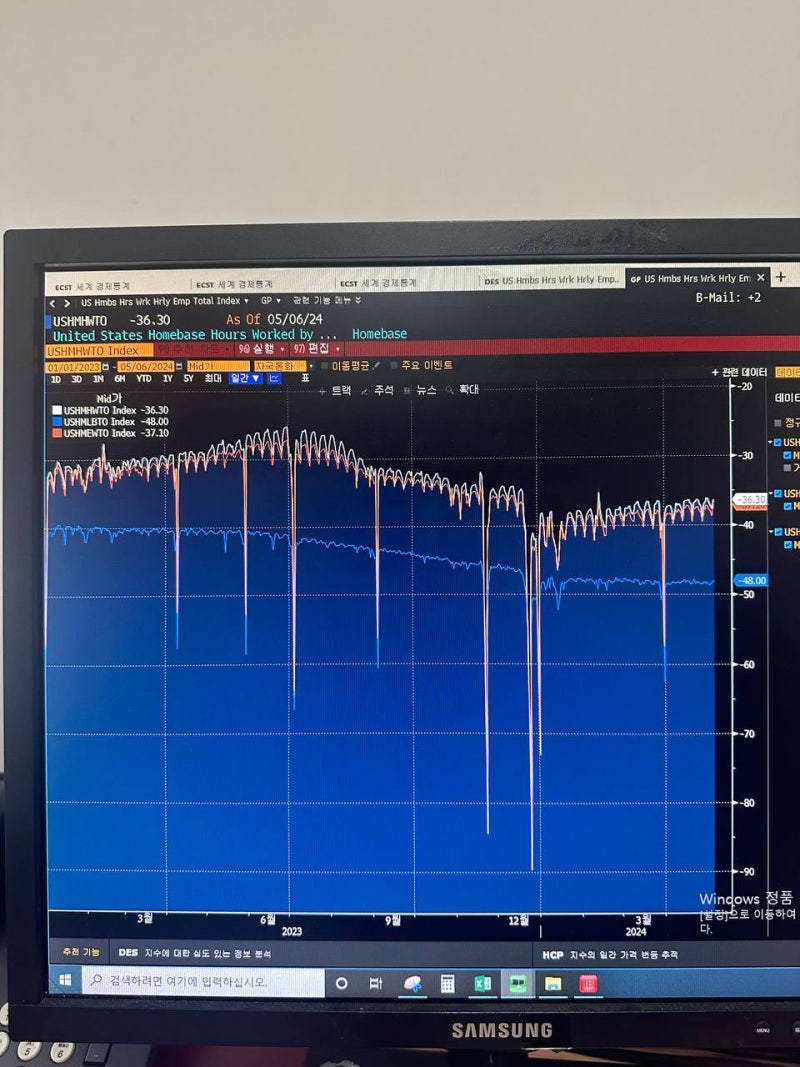Open the Calculator app from taskbar
The image size is (800, 1067).
click(447, 984)
